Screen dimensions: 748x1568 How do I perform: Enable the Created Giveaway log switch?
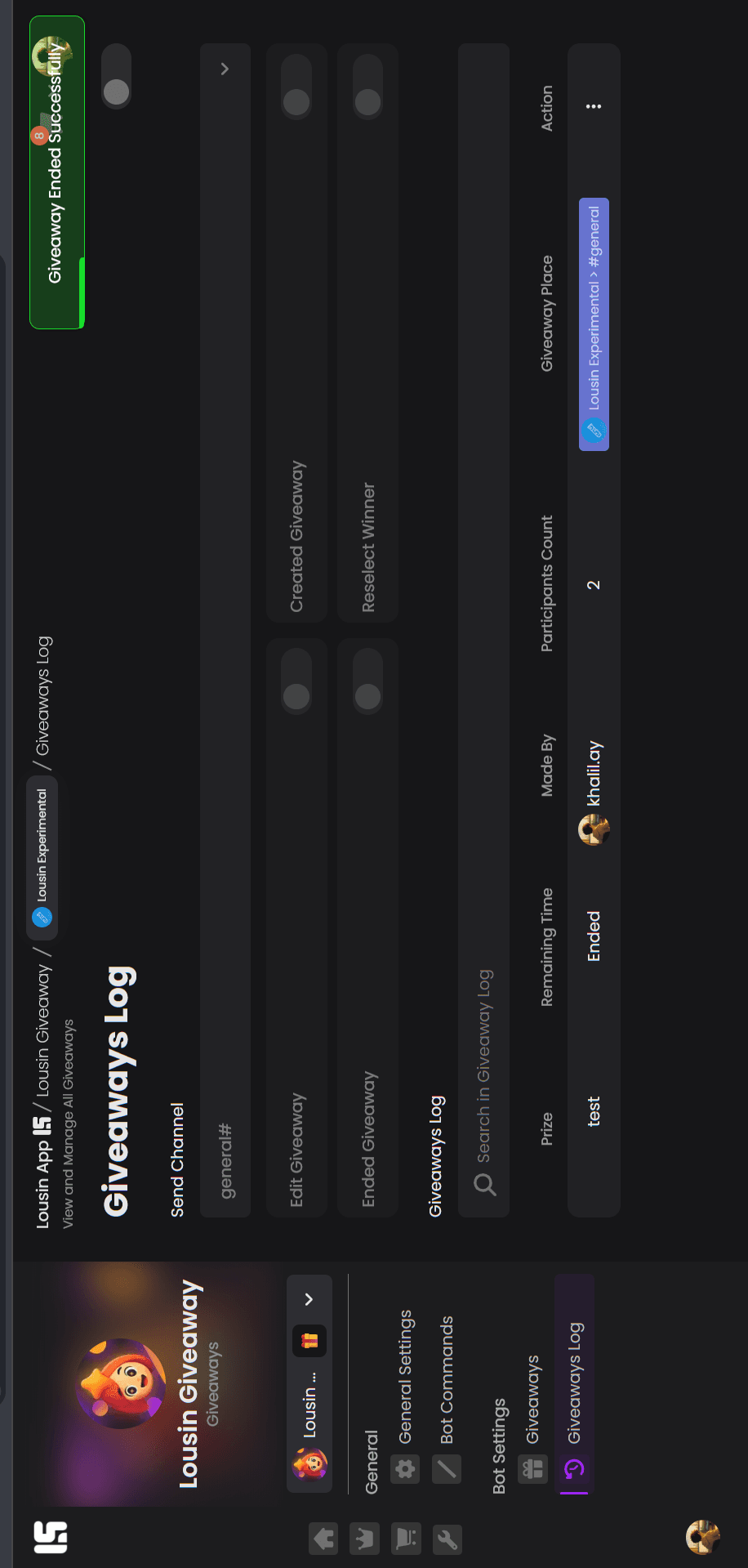tap(296, 87)
